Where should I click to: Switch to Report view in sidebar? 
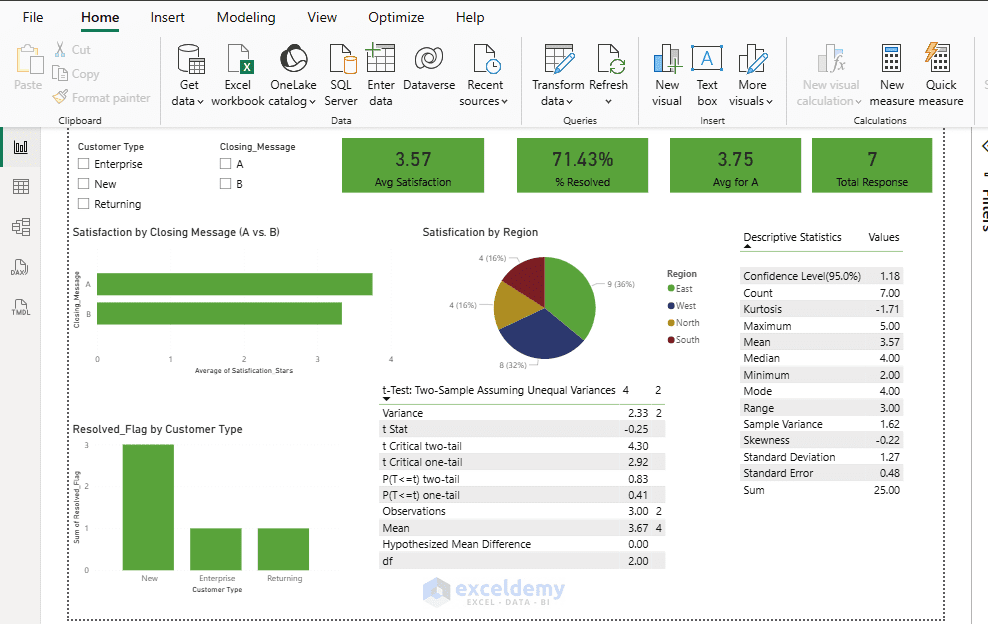[x=21, y=147]
